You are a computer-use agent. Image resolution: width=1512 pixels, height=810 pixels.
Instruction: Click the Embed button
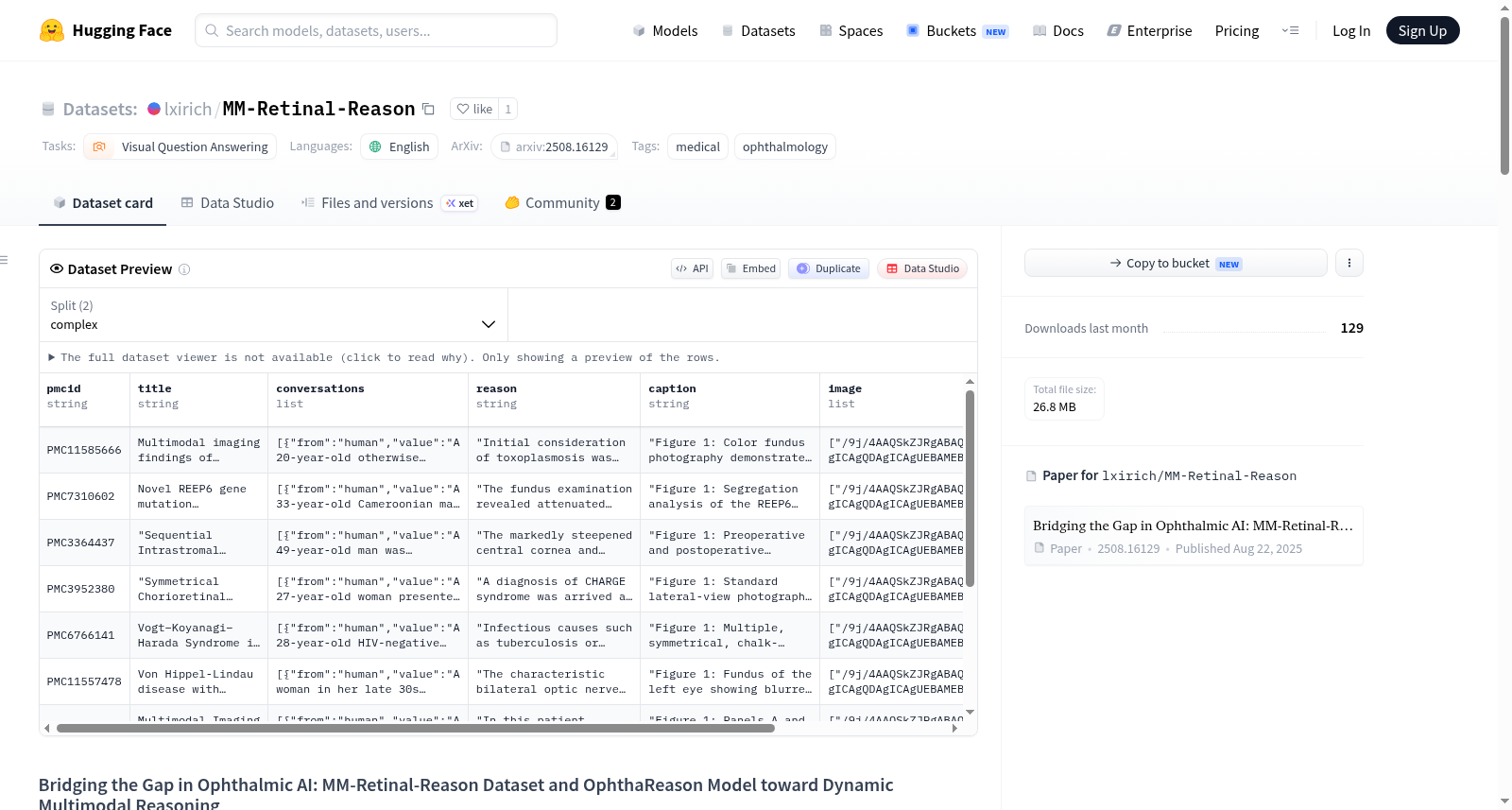click(x=750, y=268)
